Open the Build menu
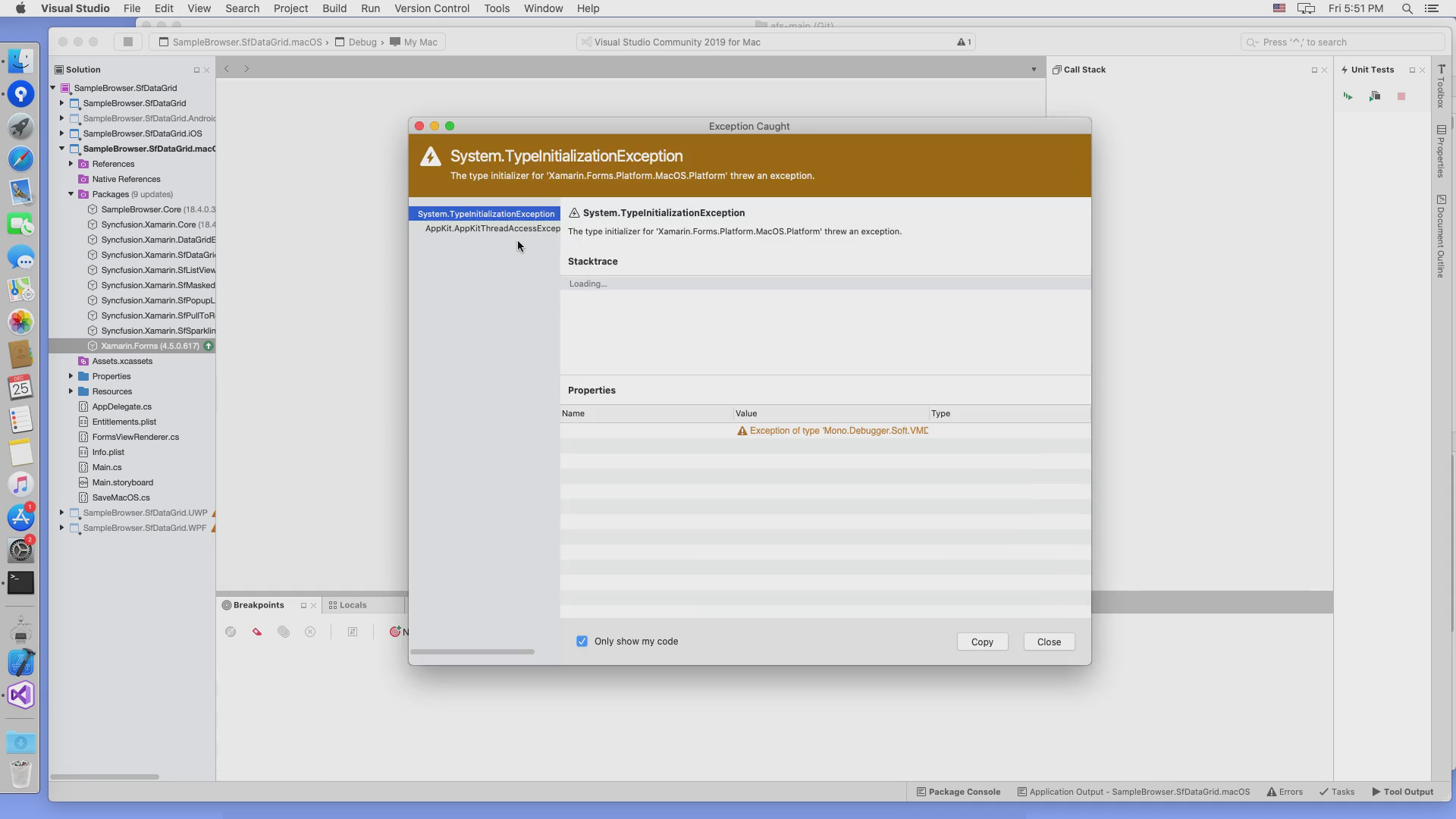1456x819 pixels. [x=334, y=8]
